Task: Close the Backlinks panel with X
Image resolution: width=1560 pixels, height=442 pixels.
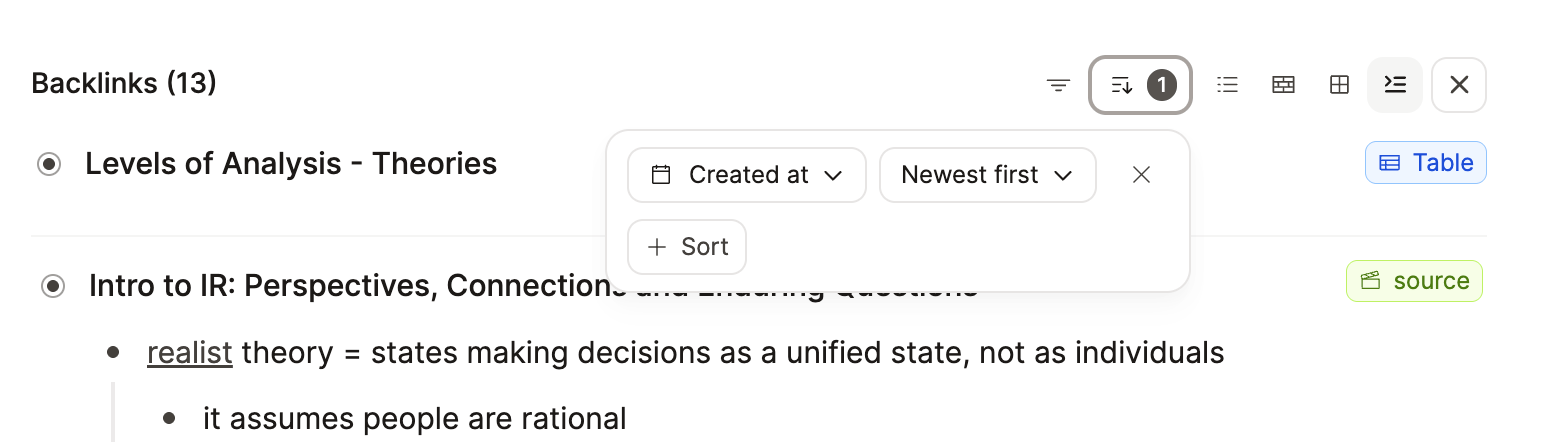Action: (x=1459, y=85)
